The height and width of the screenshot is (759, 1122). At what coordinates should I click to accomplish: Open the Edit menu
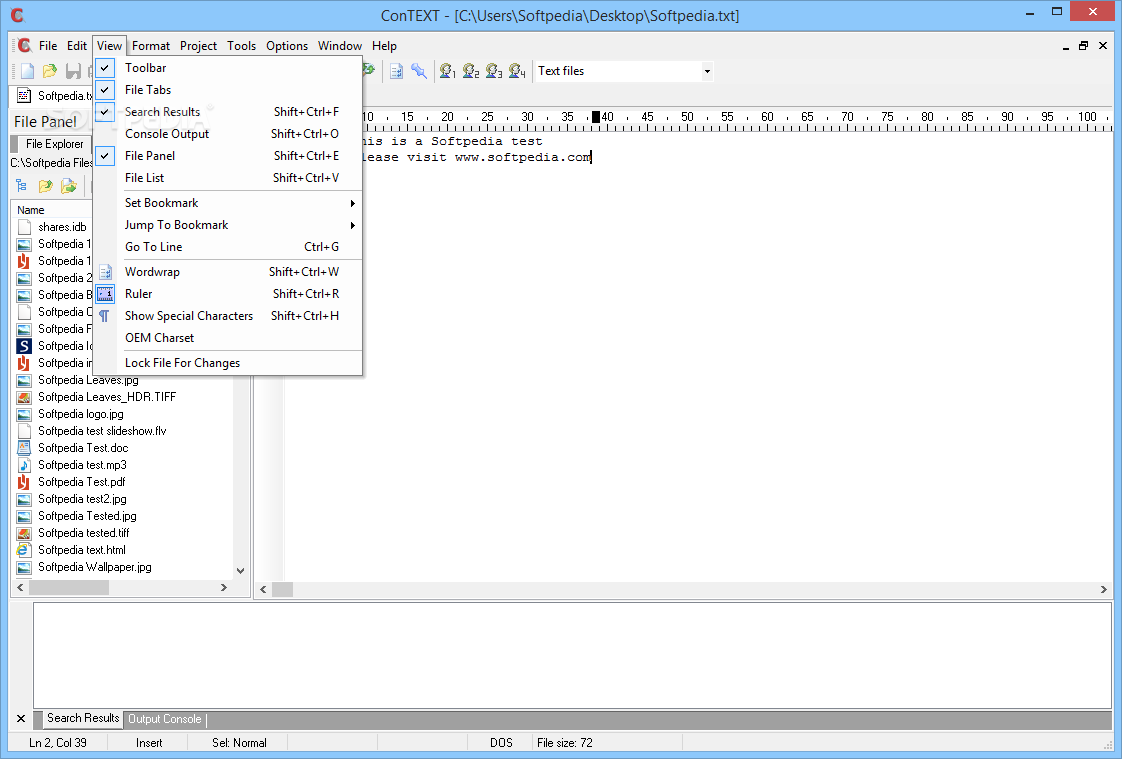tap(77, 46)
